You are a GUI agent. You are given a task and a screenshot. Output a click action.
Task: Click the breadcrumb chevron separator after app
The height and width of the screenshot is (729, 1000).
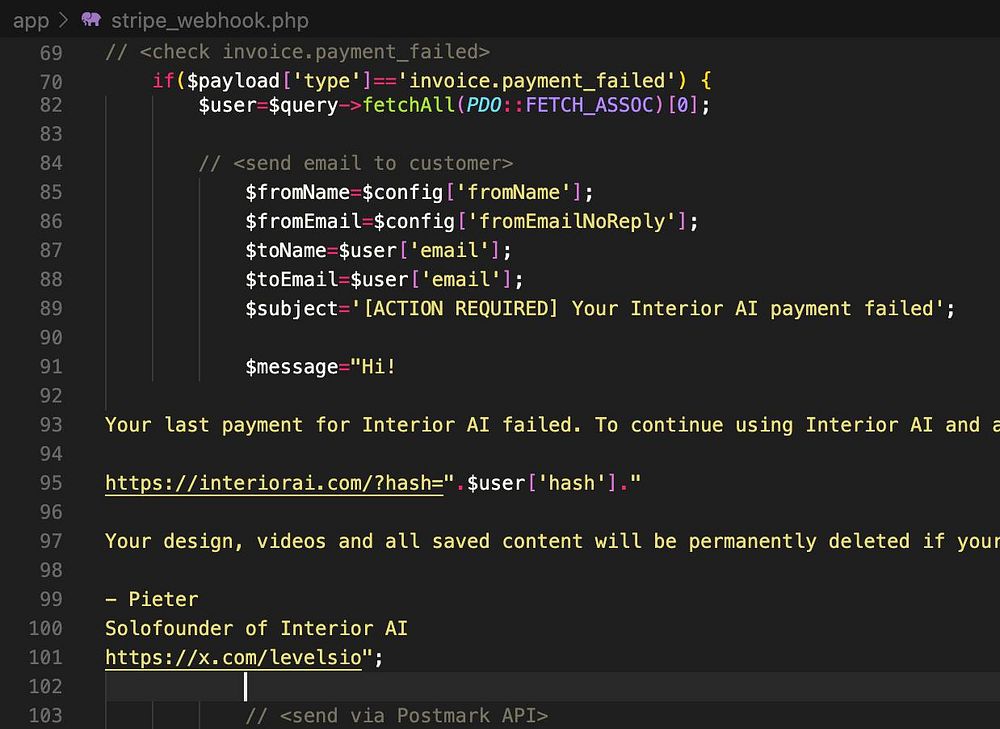pos(64,20)
